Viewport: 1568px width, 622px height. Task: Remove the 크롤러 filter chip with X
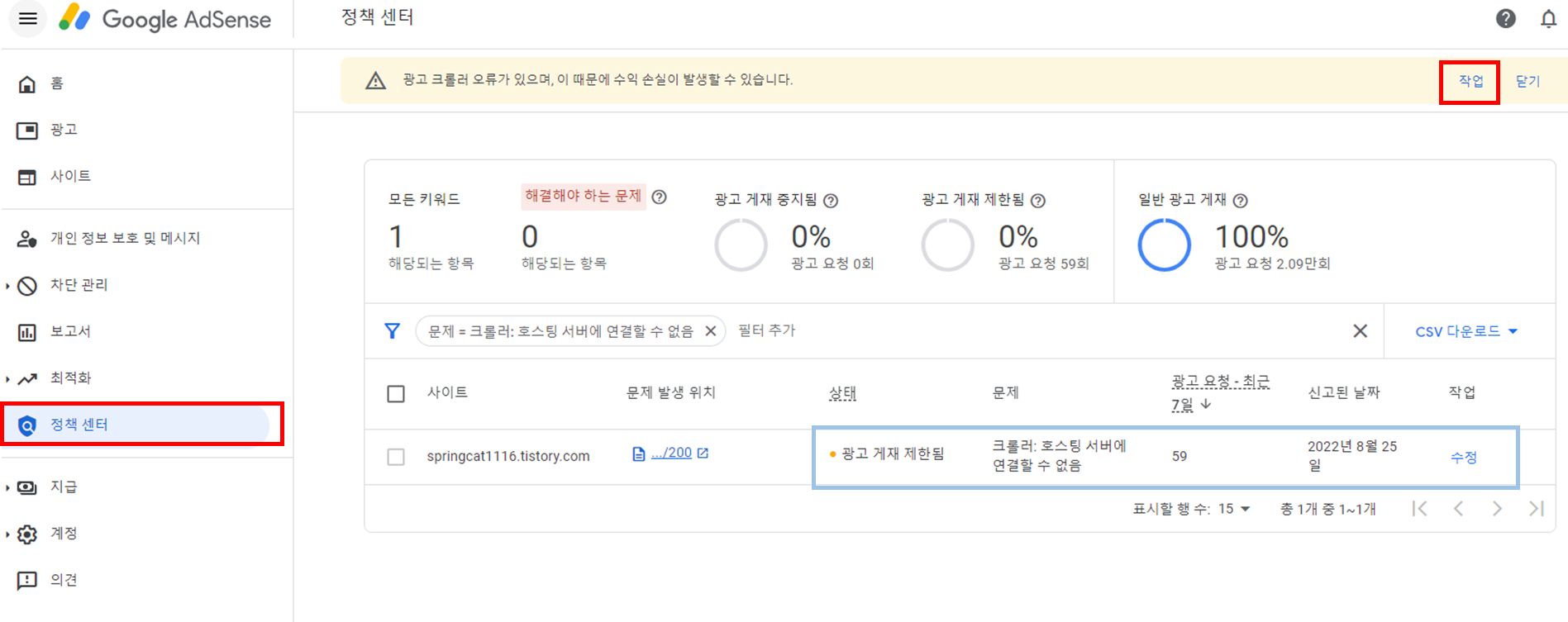(x=710, y=331)
